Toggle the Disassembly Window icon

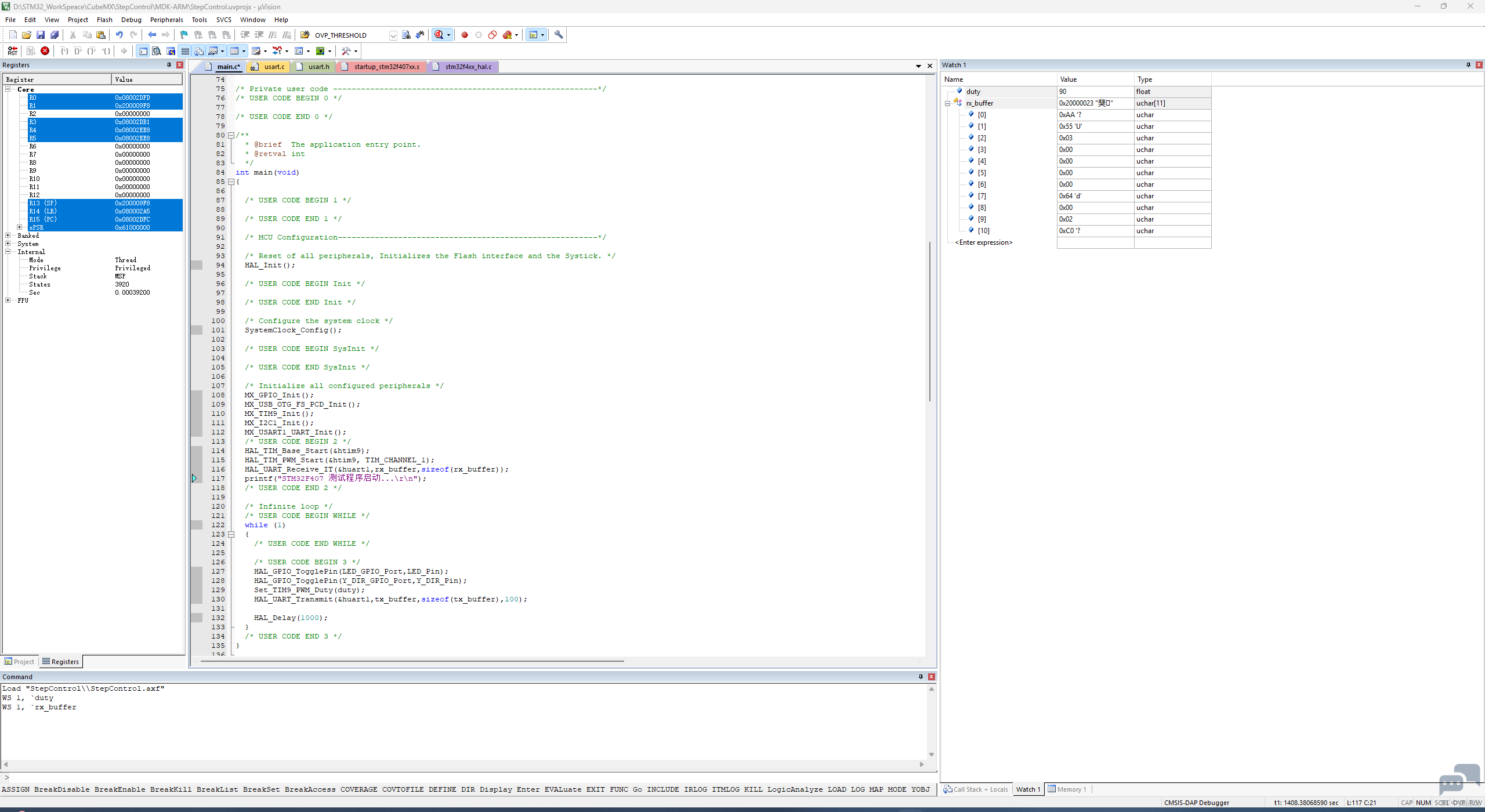(157, 51)
